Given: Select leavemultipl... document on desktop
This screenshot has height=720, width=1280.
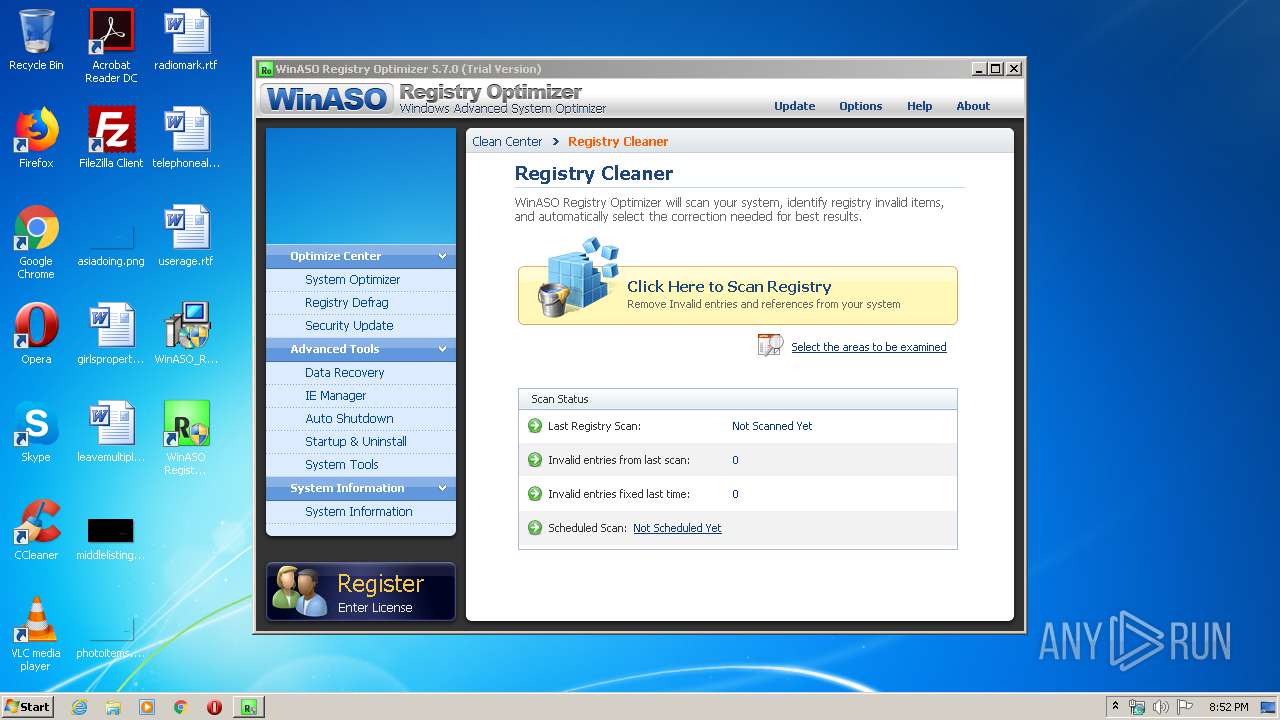Looking at the screenshot, I should click(111, 432).
